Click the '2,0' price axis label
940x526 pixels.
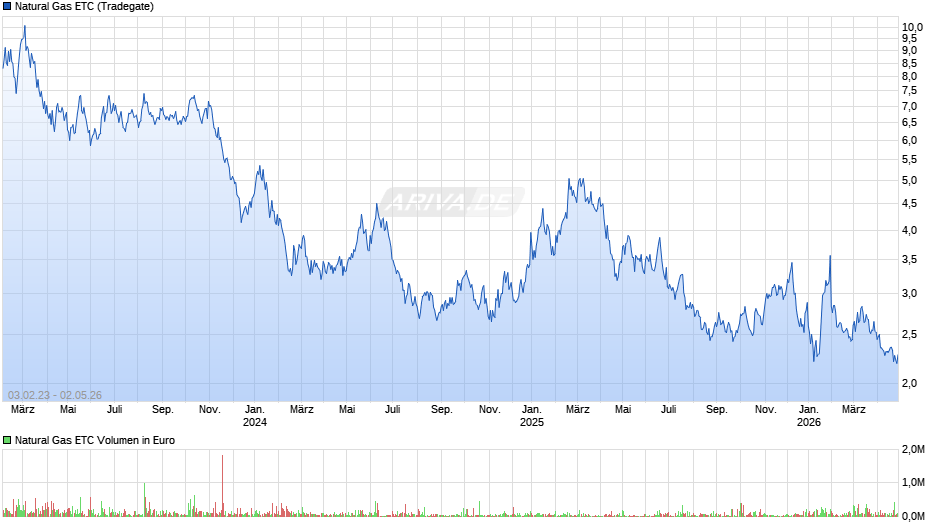(x=909, y=383)
